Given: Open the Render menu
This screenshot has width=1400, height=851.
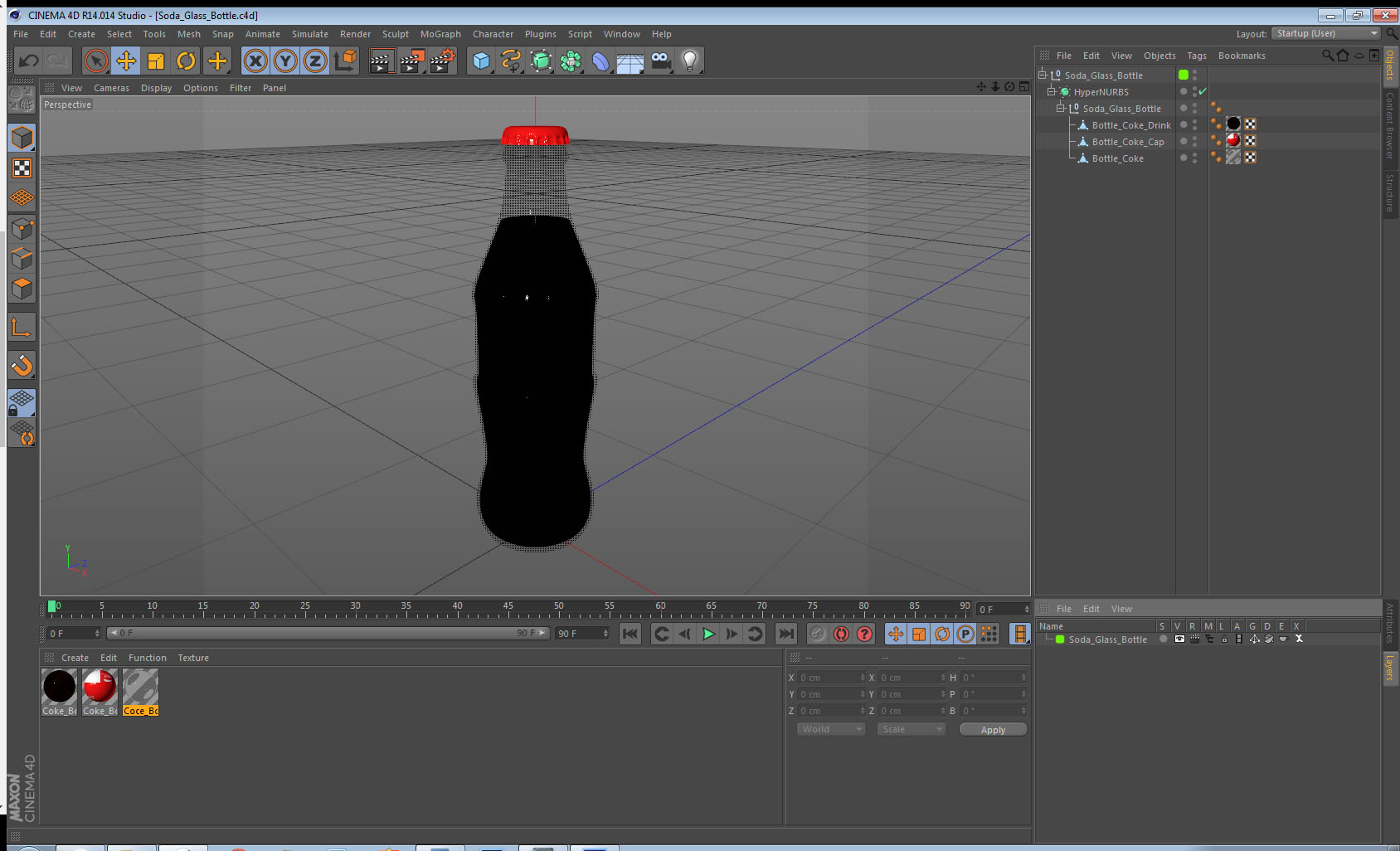Looking at the screenshot, I should pyautogui.click(x=355, y=34).
